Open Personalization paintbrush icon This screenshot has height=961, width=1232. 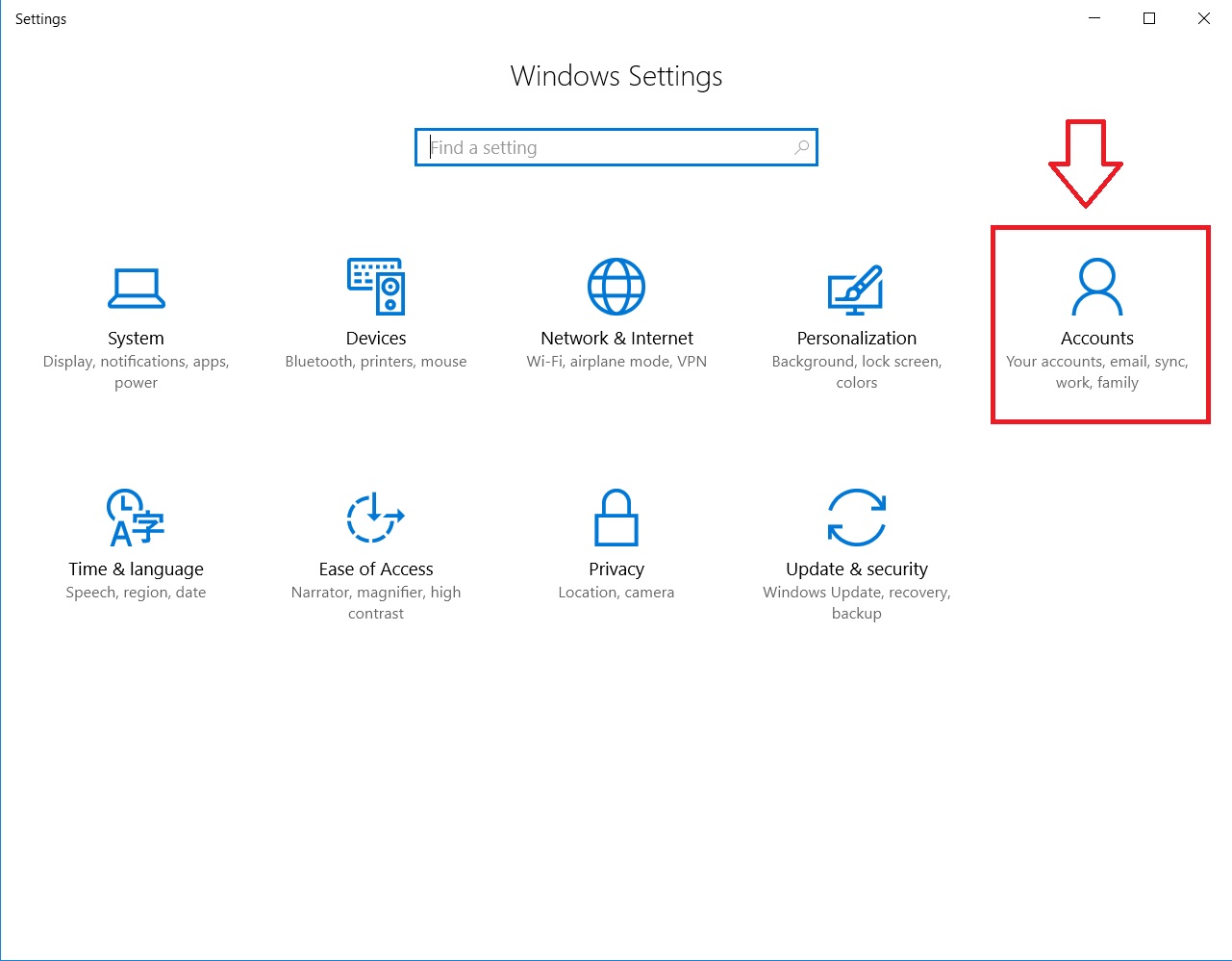click(x=856, y=290)
